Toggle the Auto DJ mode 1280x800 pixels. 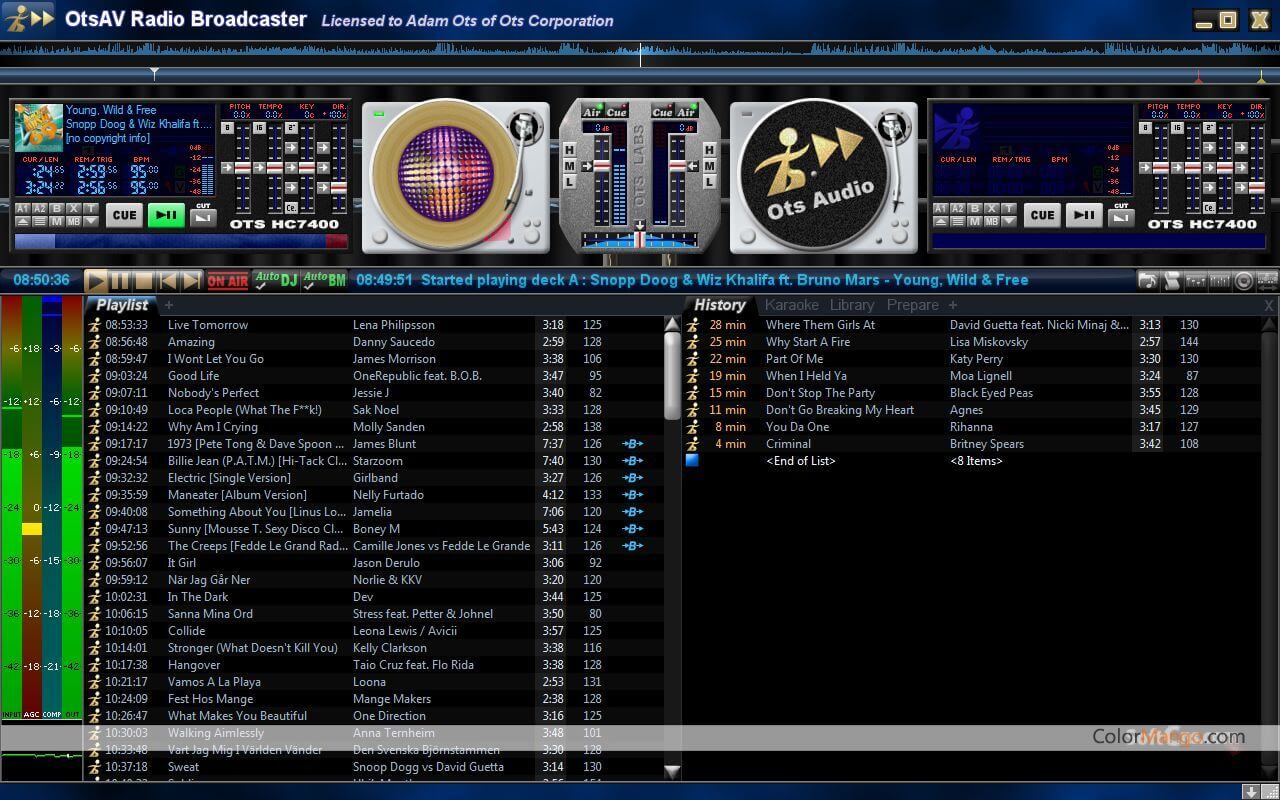click(x=276, y=281)
